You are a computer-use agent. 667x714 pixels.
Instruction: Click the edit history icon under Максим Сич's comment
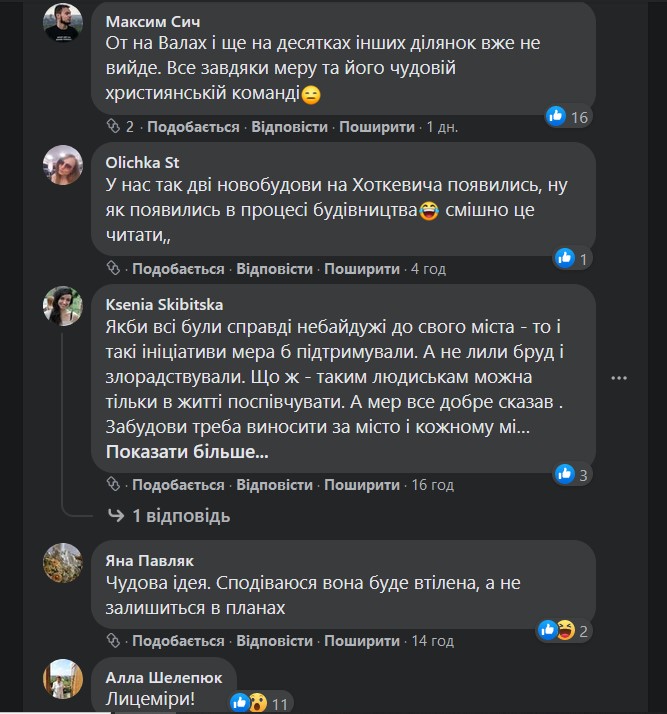pos(113,127)
